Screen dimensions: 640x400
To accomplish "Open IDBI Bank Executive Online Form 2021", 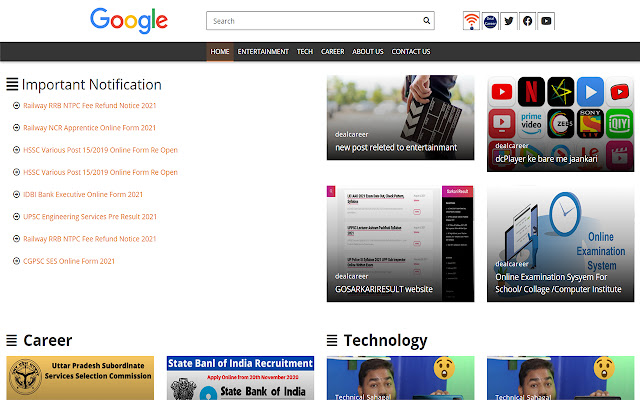I will click(83, 194).
